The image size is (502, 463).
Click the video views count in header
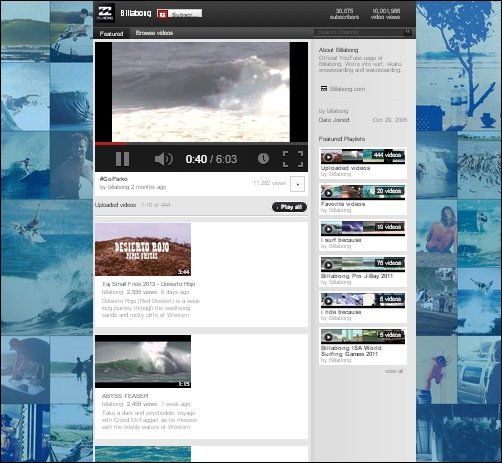[386, 14]
